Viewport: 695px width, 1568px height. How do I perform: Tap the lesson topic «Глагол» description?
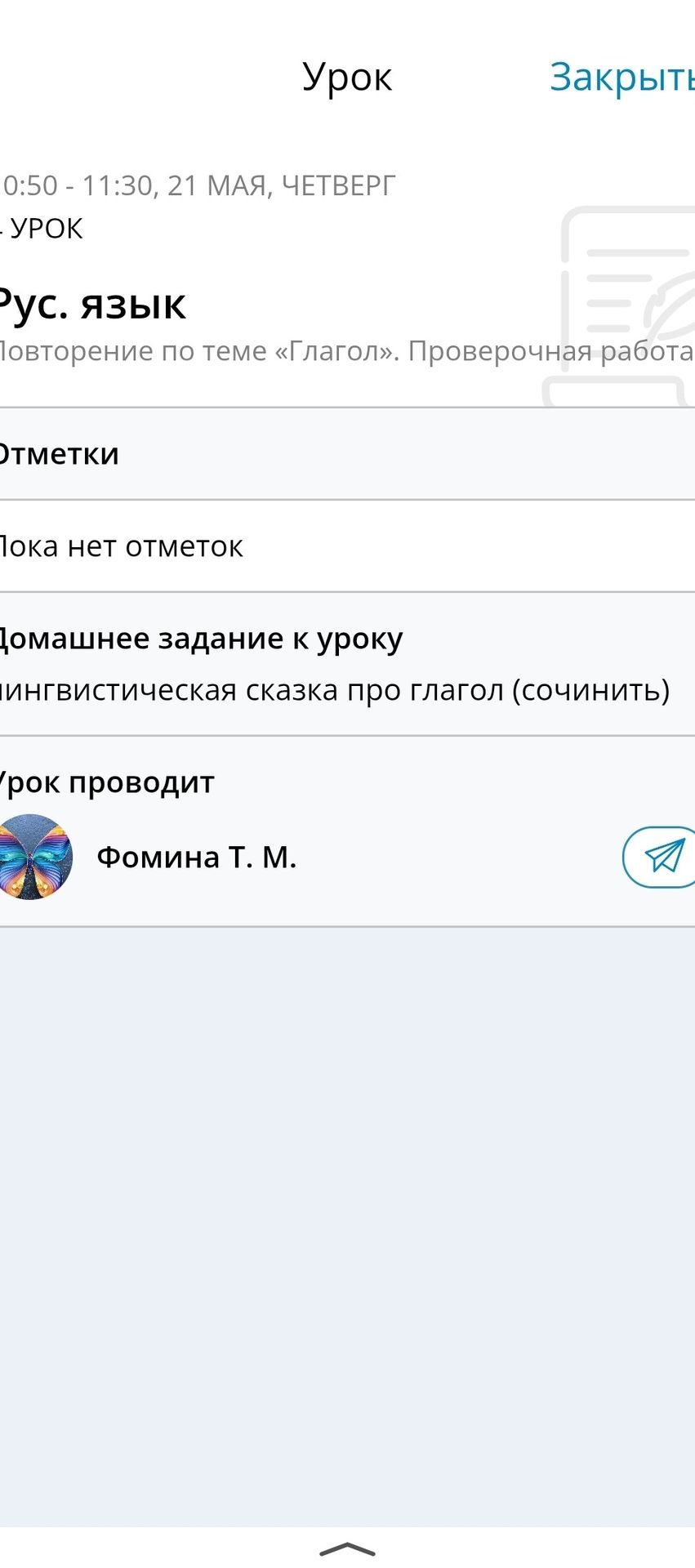click(347, 351)
